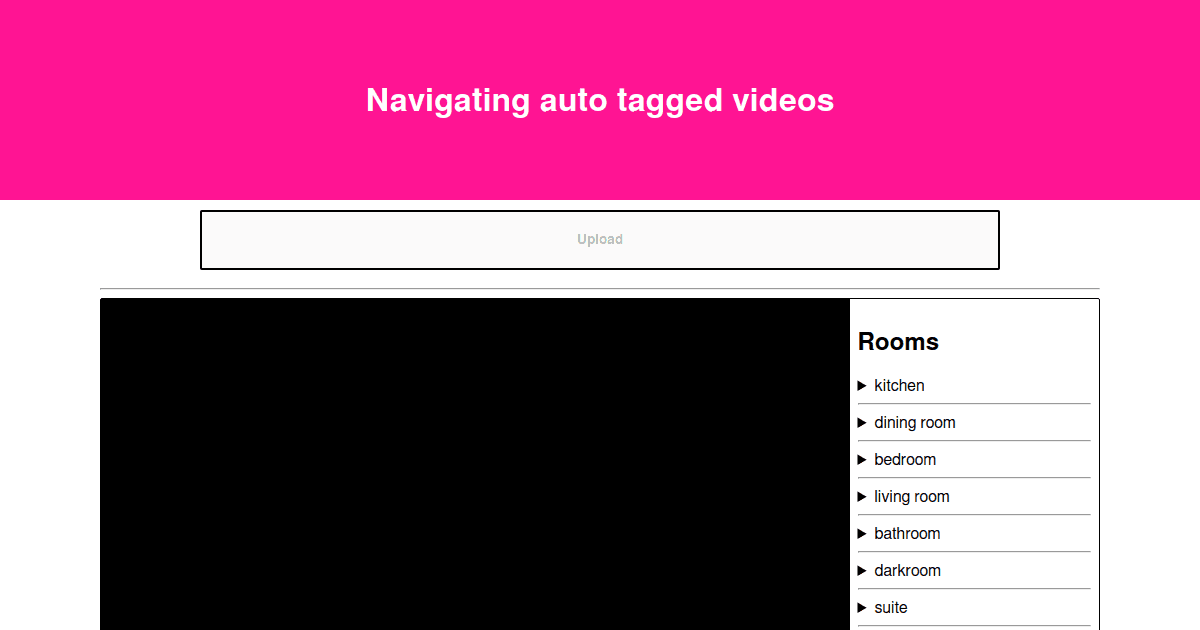The image size is (1200, 630).
Task: Click the arrow beside bathroom
Action: [862, 534]
